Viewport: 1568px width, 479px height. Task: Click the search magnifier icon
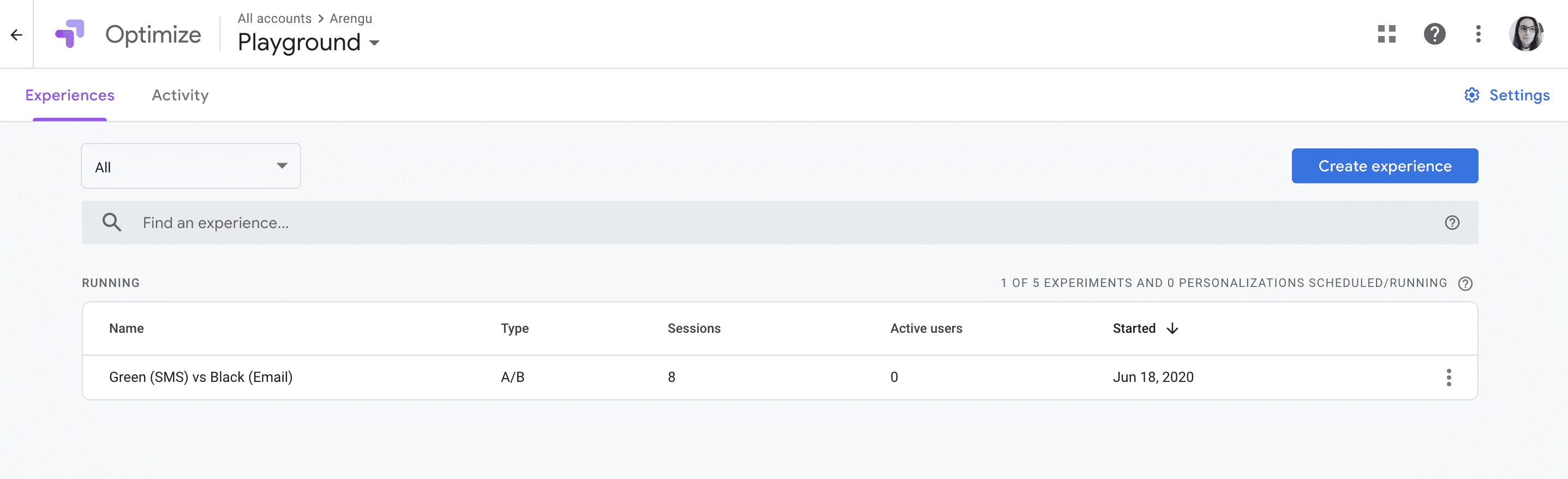point(111,223)
